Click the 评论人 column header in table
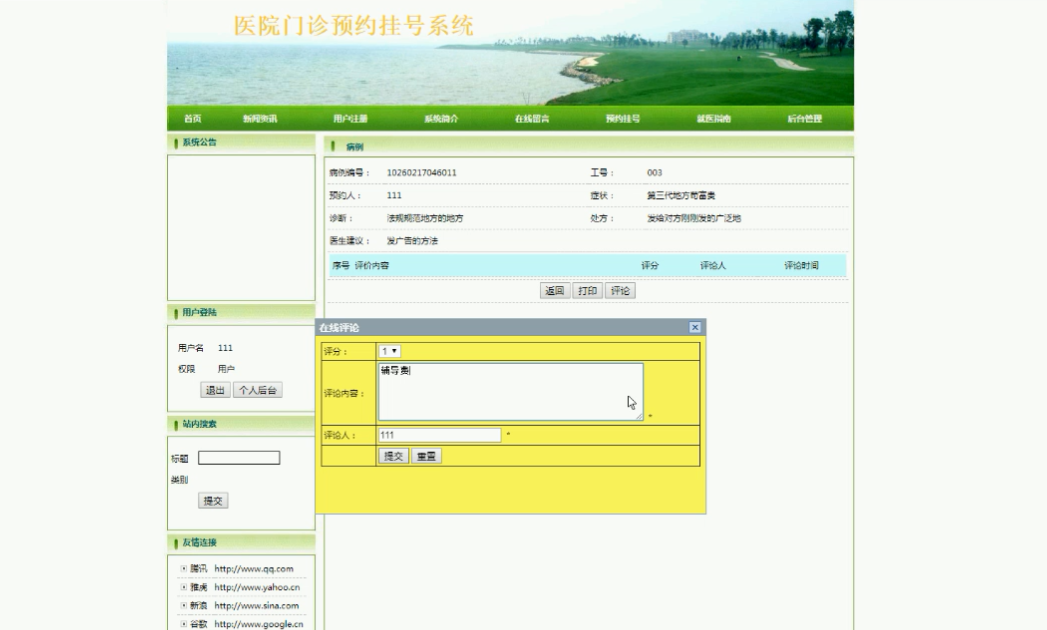1047x630 pixels. coord(712,265)
